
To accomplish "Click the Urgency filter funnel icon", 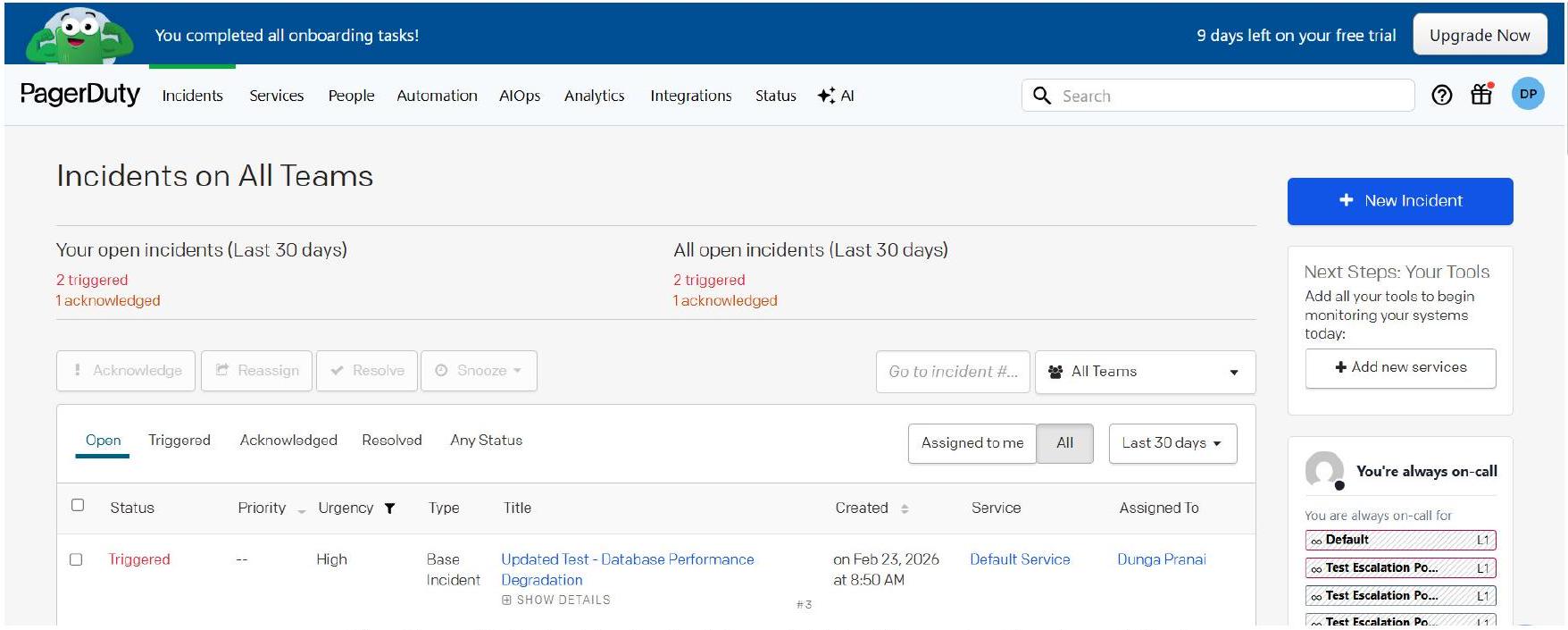I will click(389, 508).
